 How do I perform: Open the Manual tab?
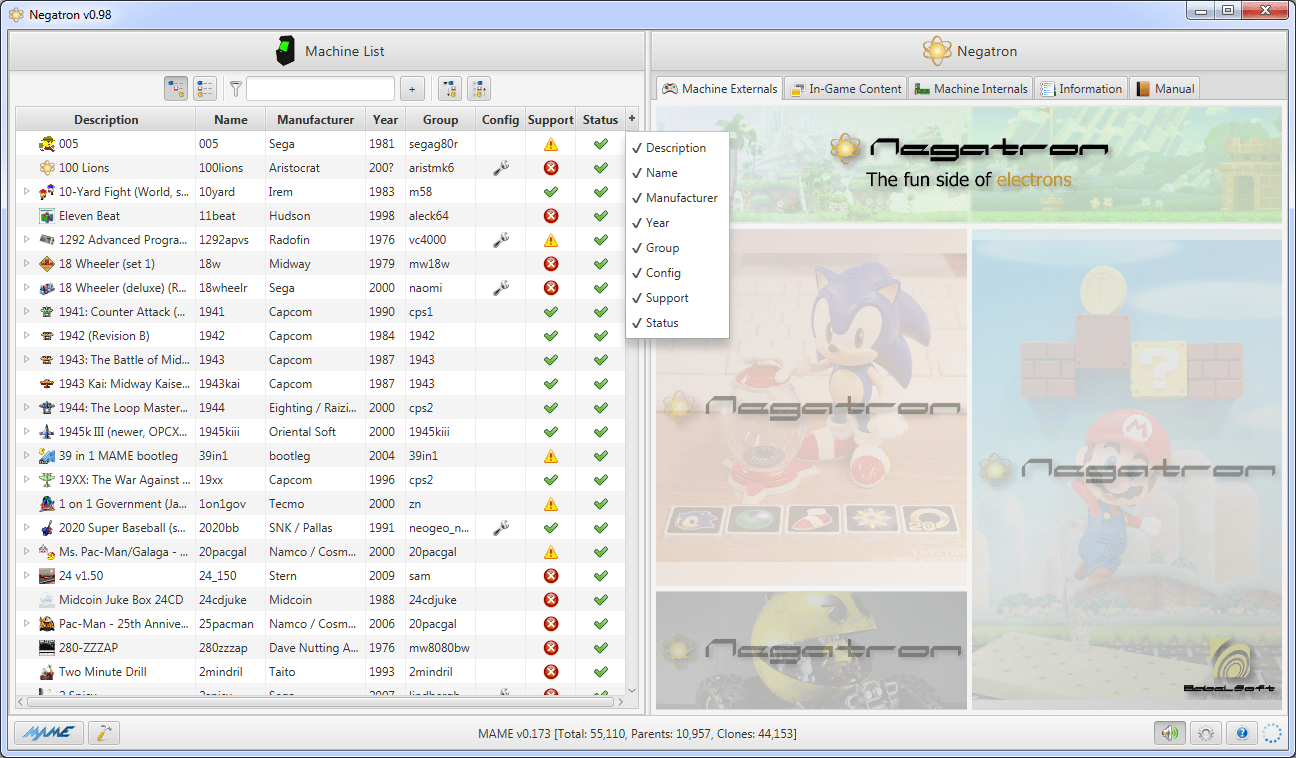point(1165,89)
